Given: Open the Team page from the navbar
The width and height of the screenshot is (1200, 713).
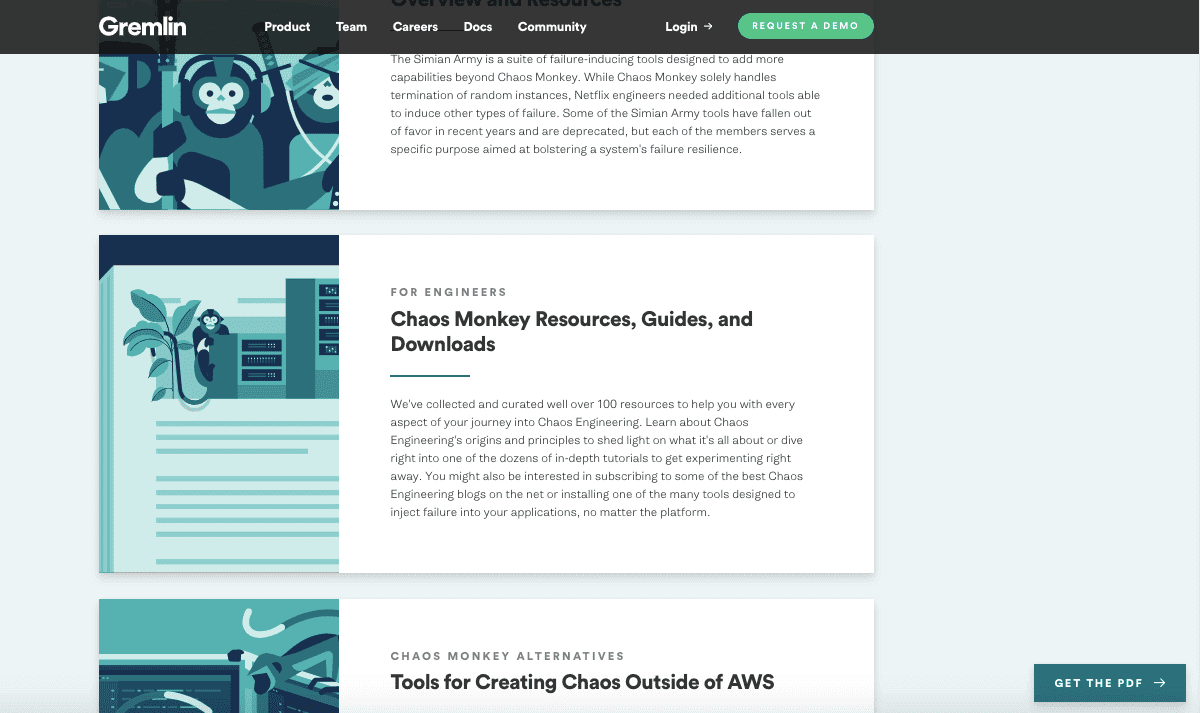Looking at the screenshot, I should pos(351,27).
